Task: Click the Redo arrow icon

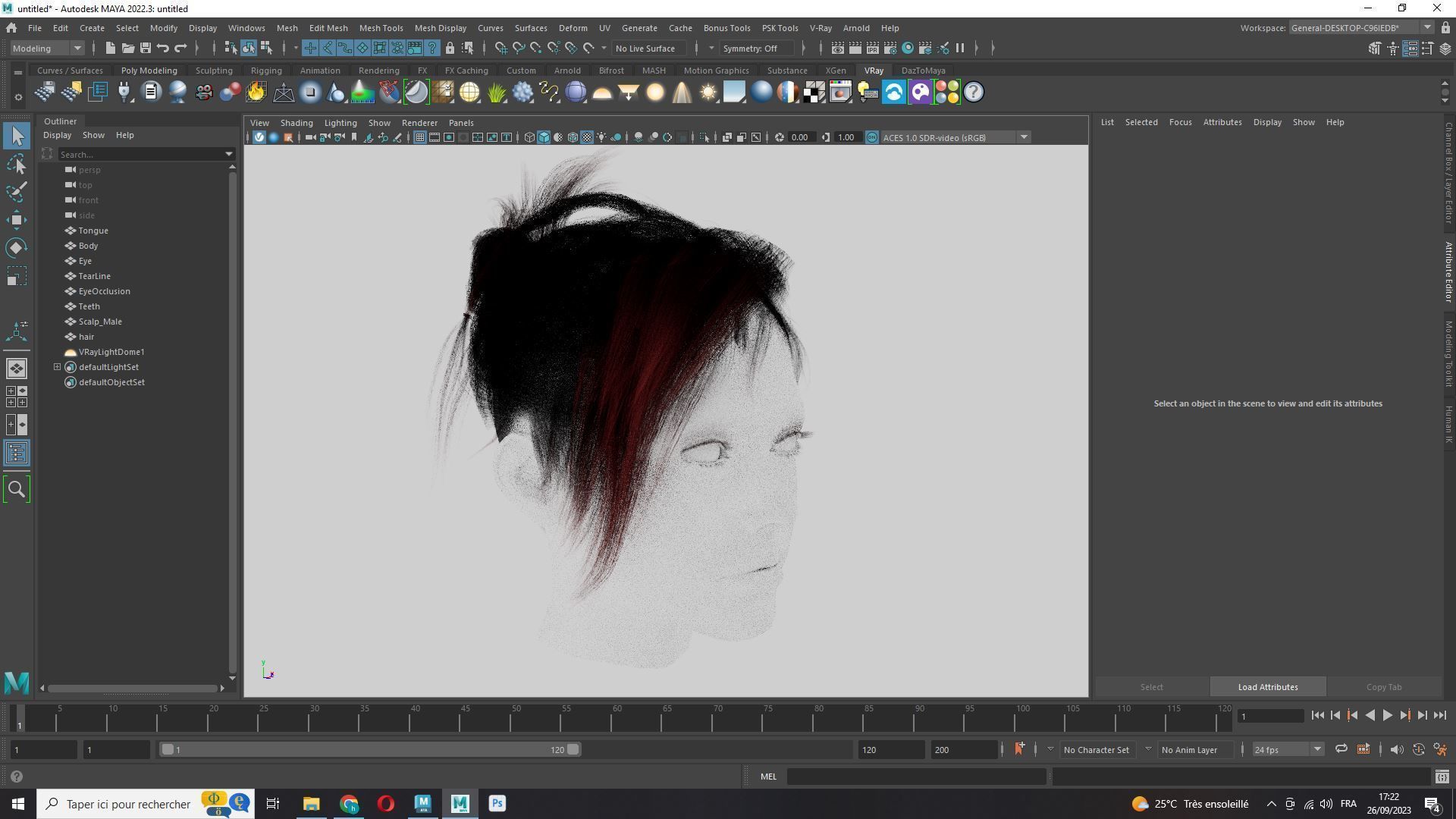Action: click(x=180, y=49)
